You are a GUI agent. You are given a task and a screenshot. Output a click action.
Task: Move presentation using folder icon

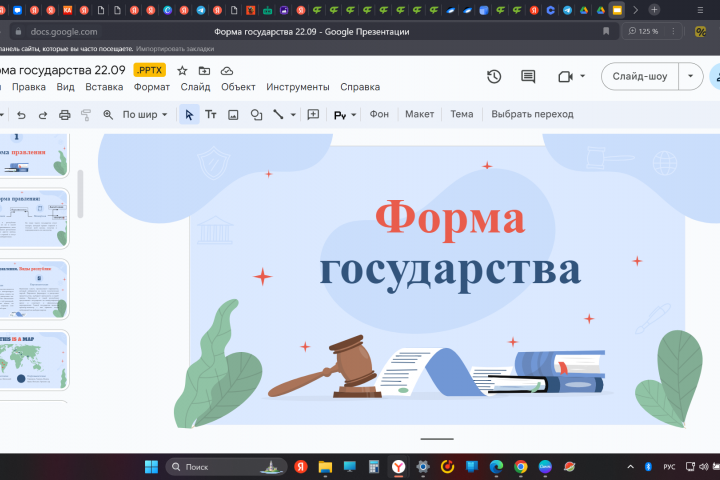(204, 71)
